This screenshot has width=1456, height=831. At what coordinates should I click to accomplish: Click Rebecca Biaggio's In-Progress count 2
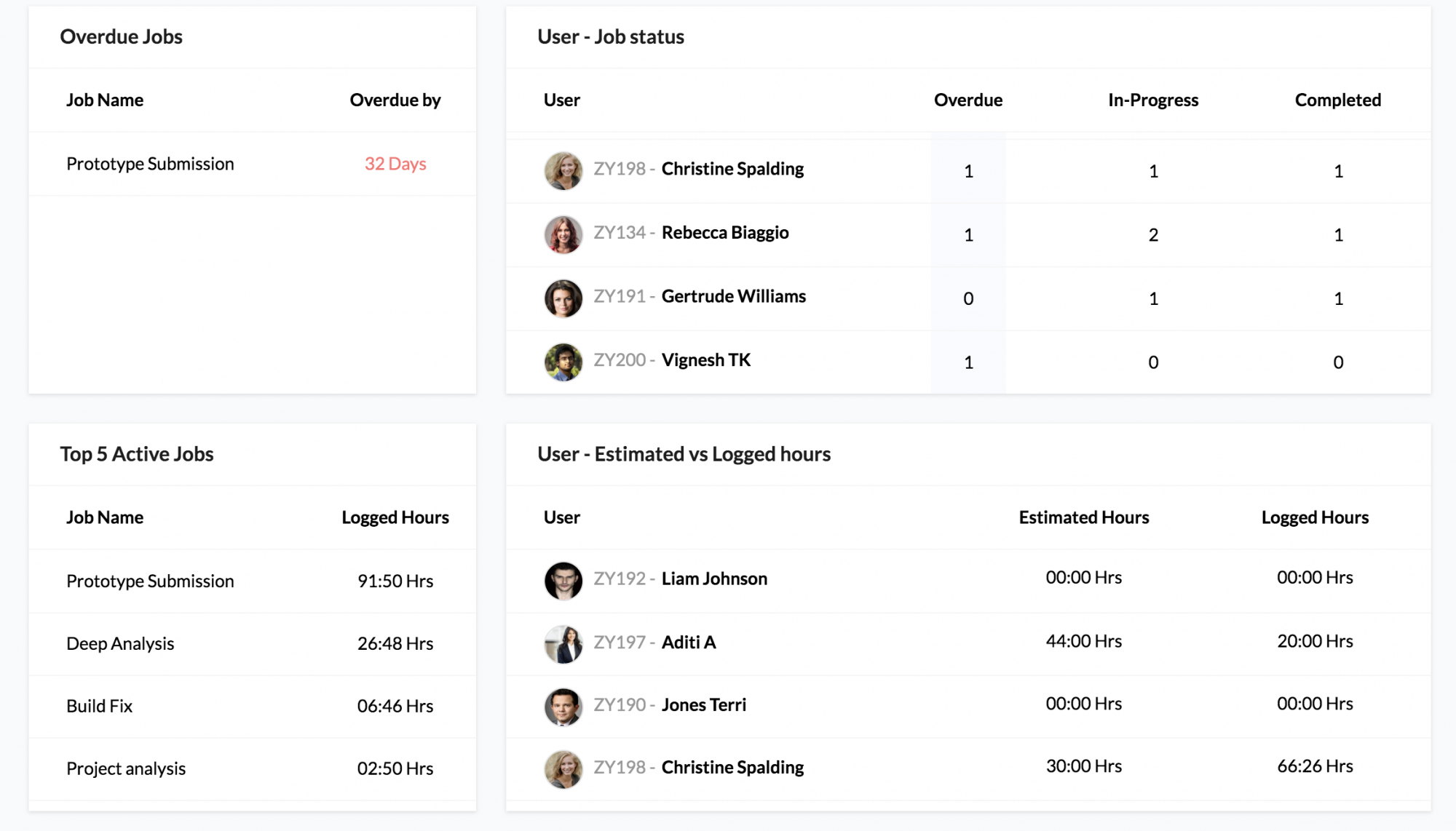[x=1153, y=235]
